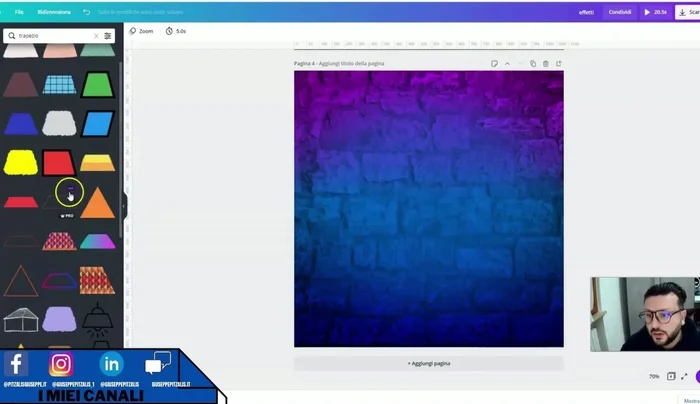Click the Condividi share button
This screenshot has height=404, width=700.
(619, 12)
